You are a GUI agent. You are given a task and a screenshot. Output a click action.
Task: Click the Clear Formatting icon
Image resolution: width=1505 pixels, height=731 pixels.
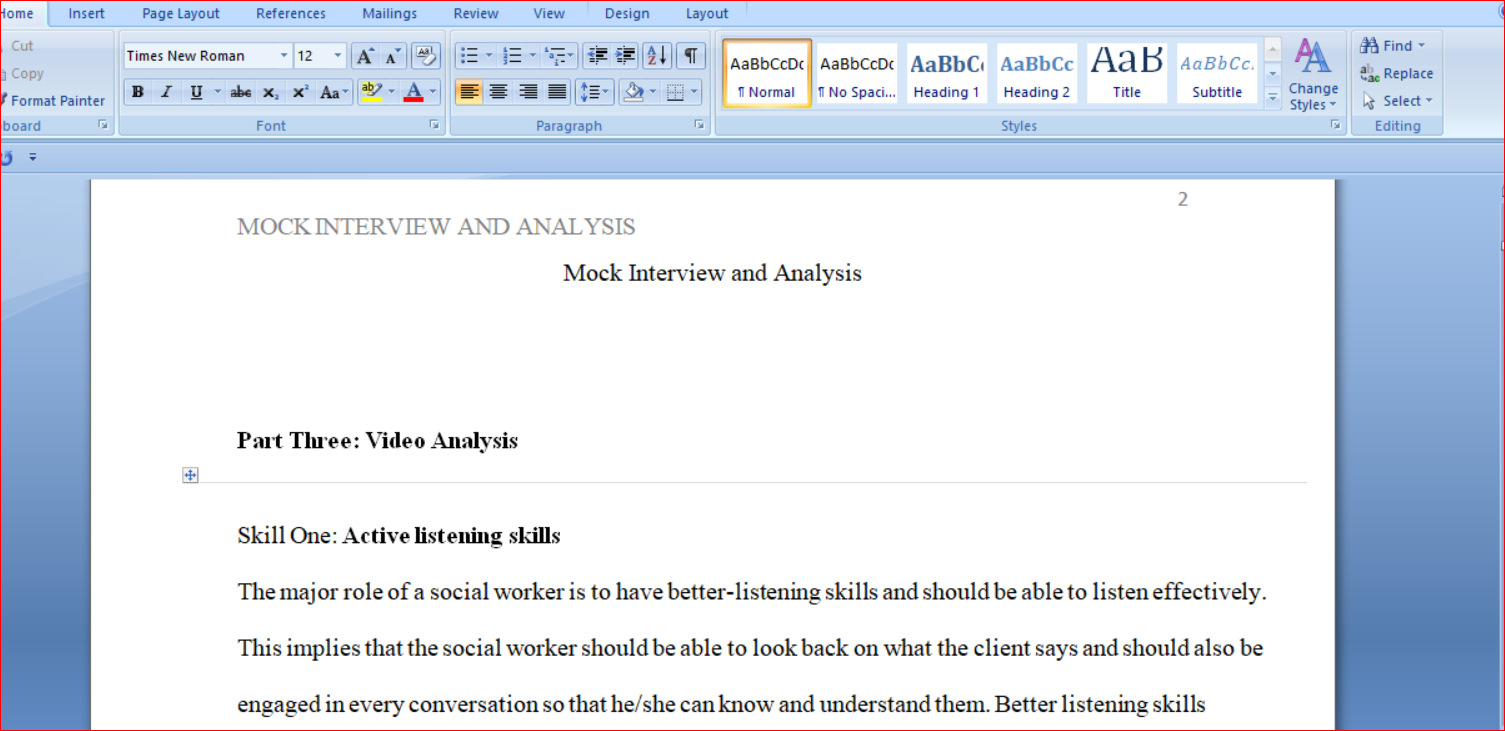[x=426, y=56]
